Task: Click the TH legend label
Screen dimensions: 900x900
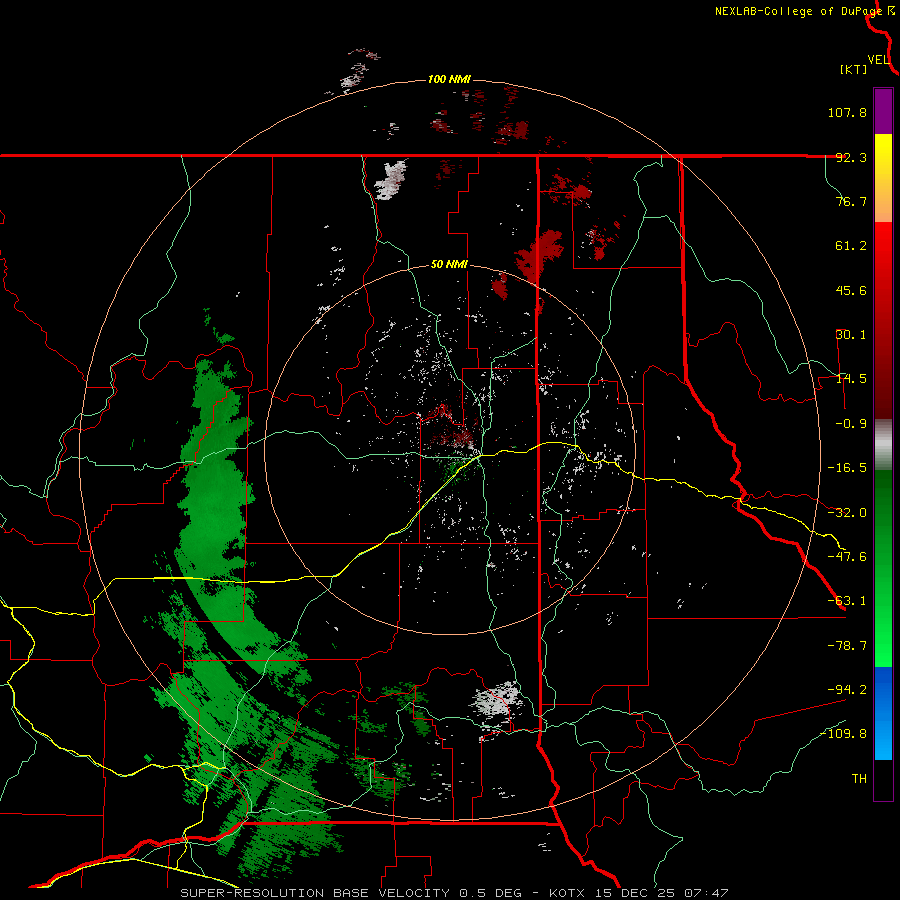Action: (x=859, y=779)
